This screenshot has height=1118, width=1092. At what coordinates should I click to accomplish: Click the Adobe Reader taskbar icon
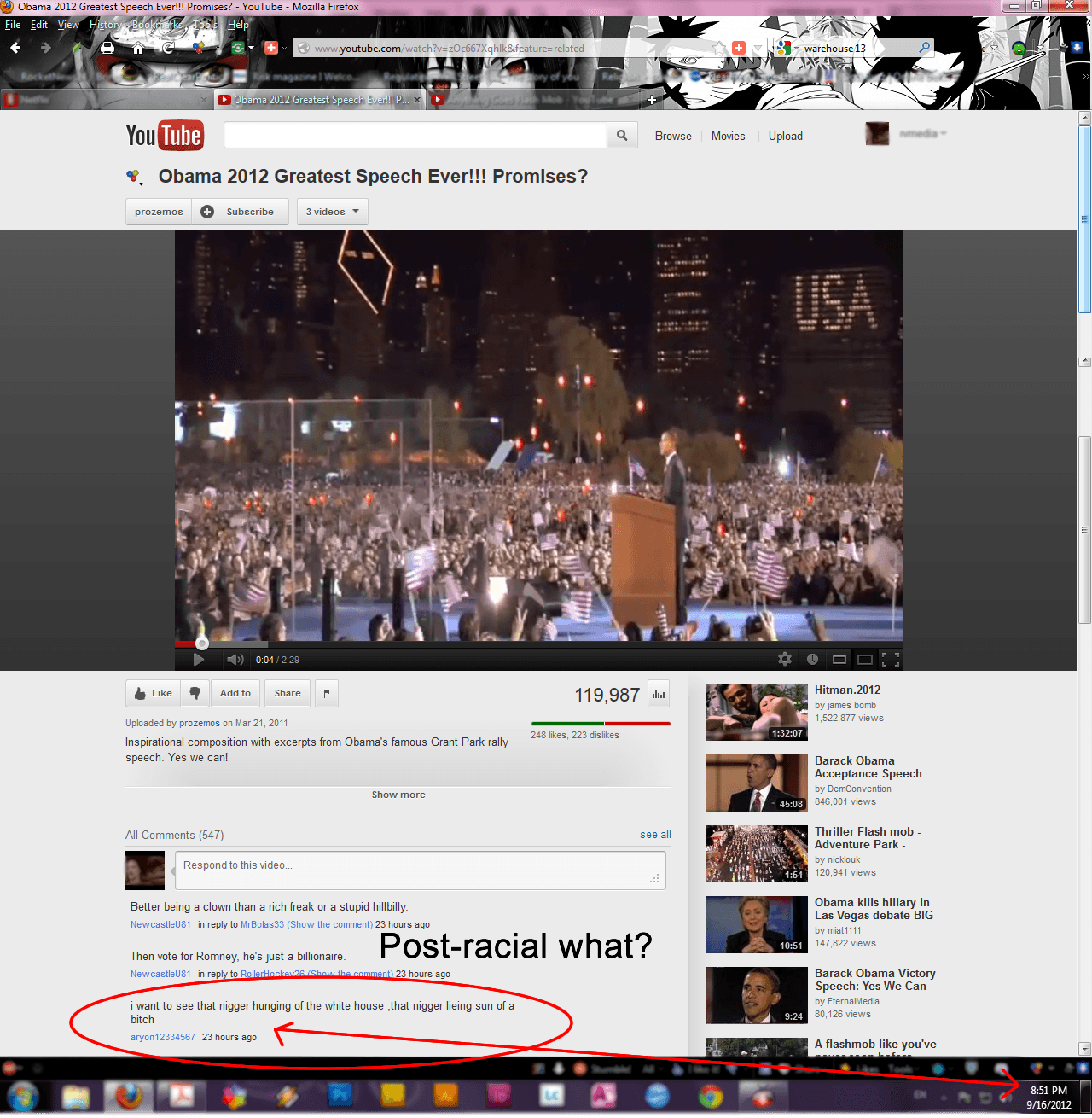(182, 1095)
